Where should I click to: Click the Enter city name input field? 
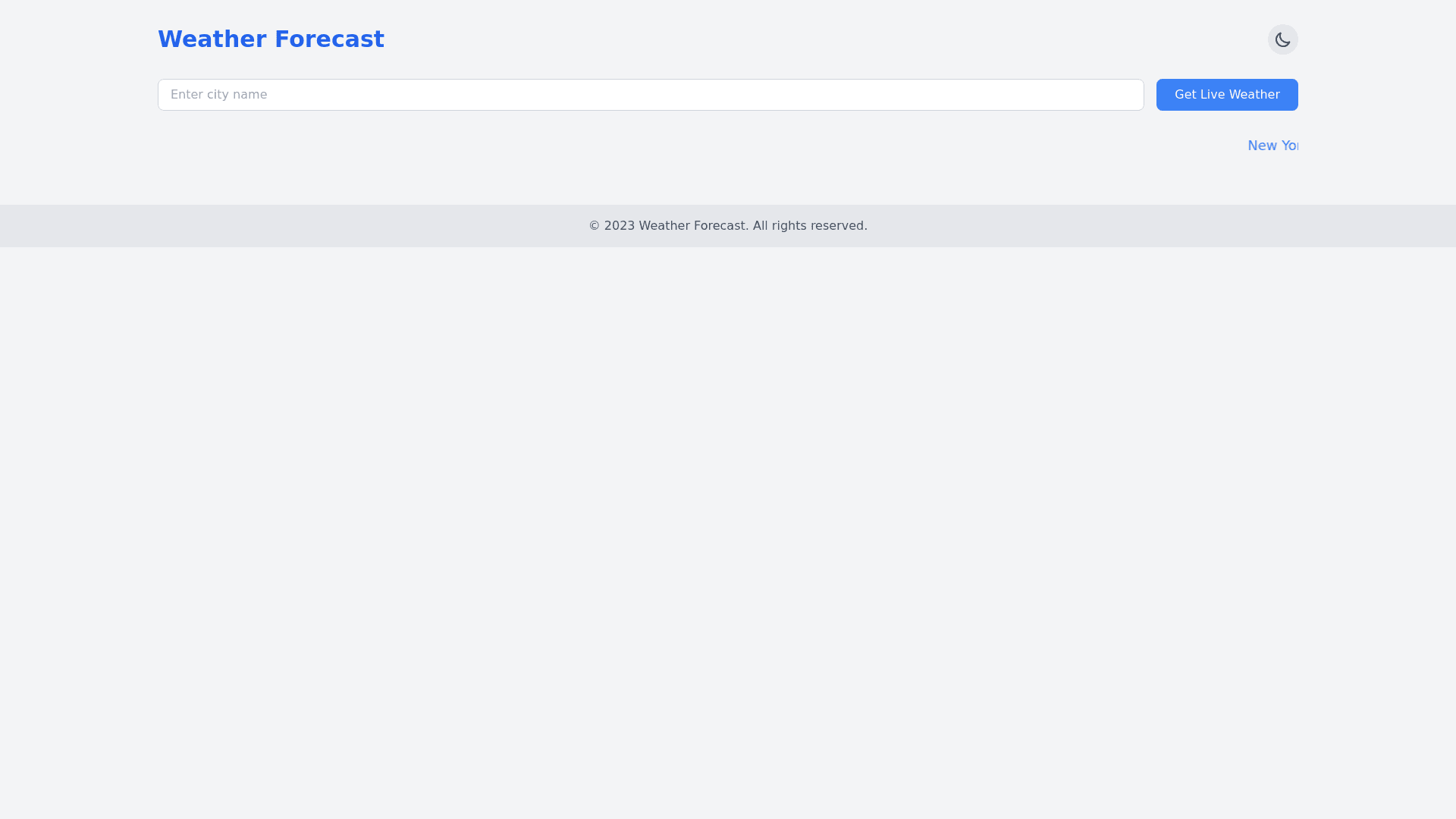tap(651, 94)
